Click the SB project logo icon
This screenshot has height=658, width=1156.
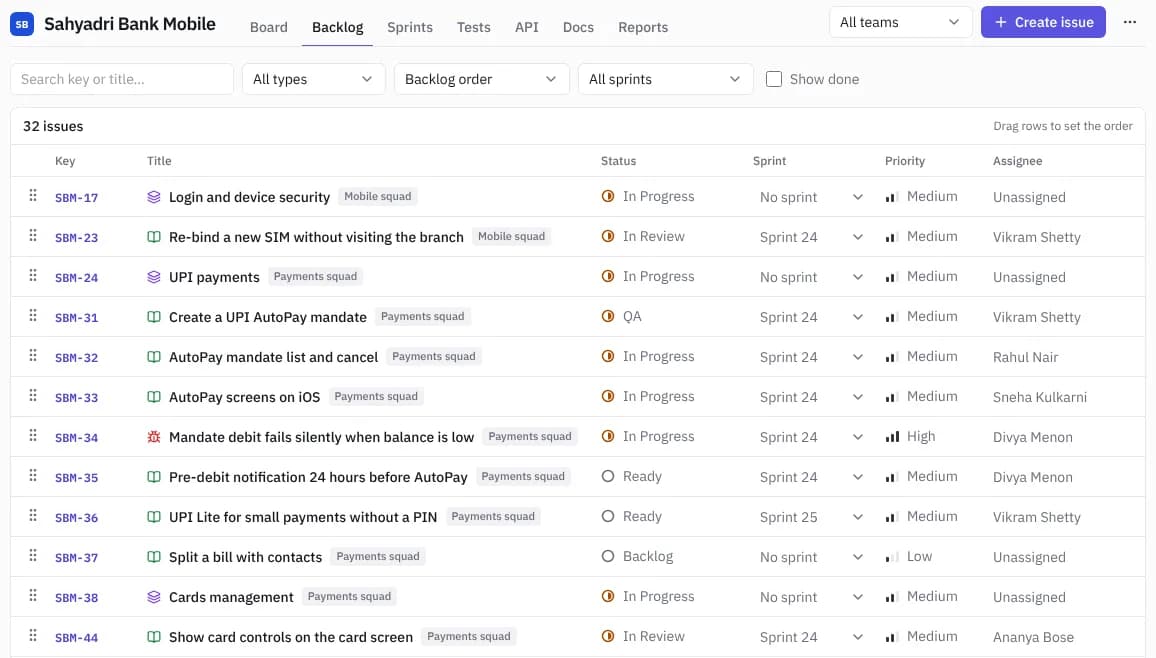(x=22, y=24)
